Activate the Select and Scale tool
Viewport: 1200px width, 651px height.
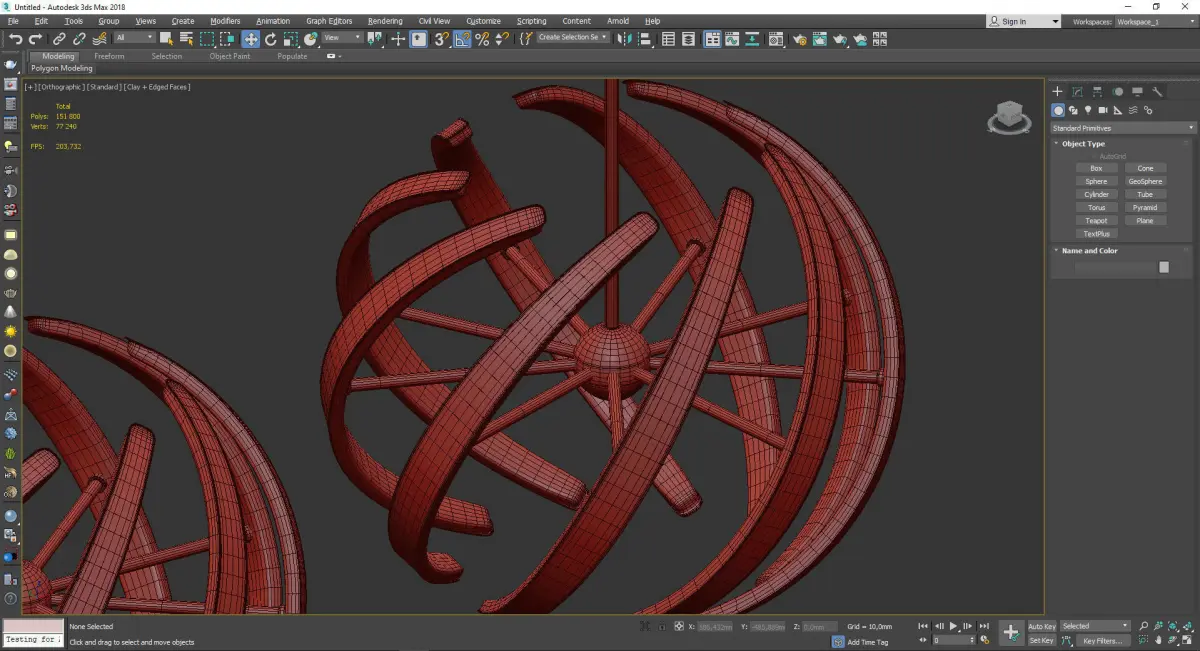tap(290, 39)
